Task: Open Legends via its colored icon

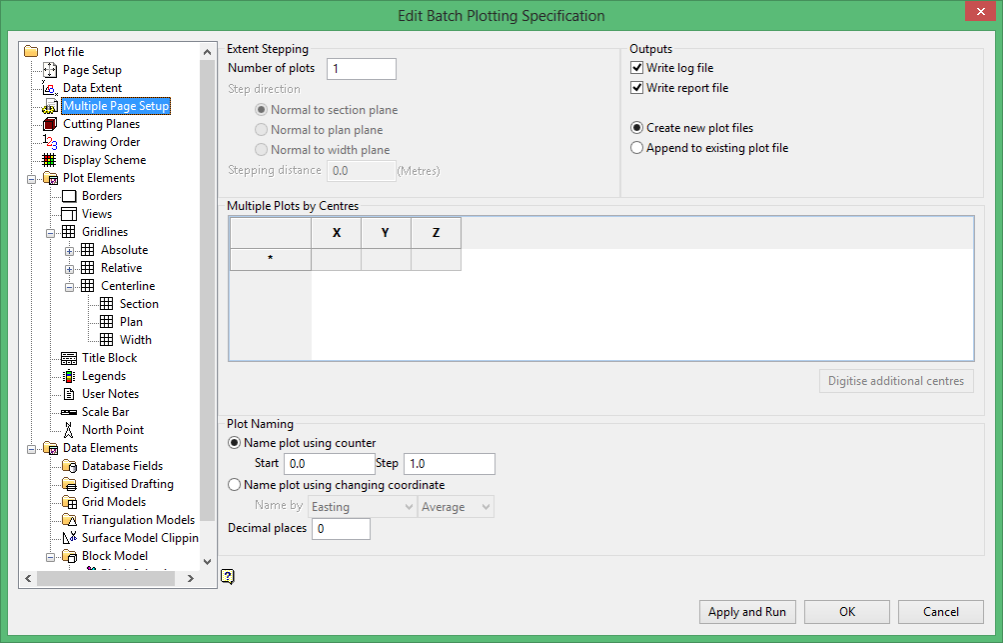Action: 68,376
